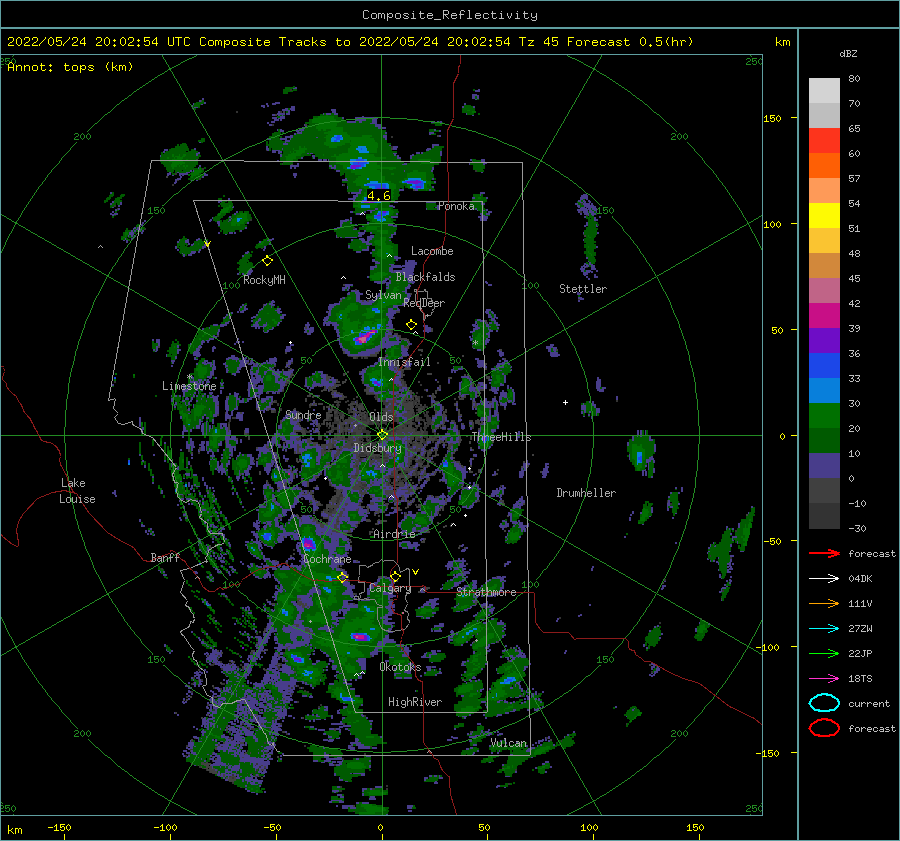Click the Olds town label
The height and width of the screenshot is (841, 900).
pos(381,417)
